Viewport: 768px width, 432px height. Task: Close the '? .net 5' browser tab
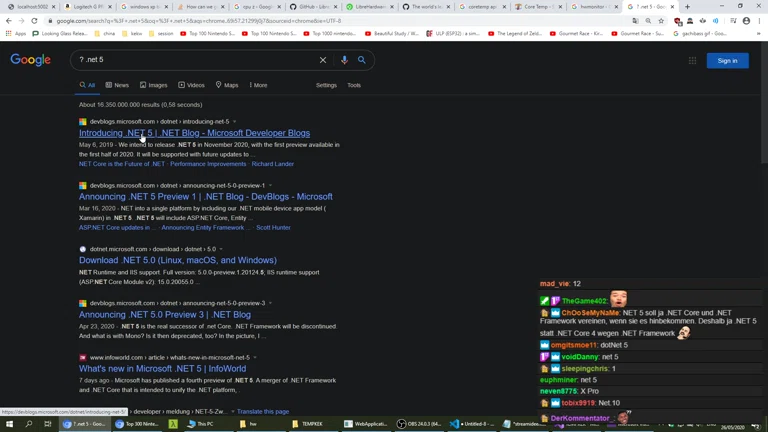point(672,7)
